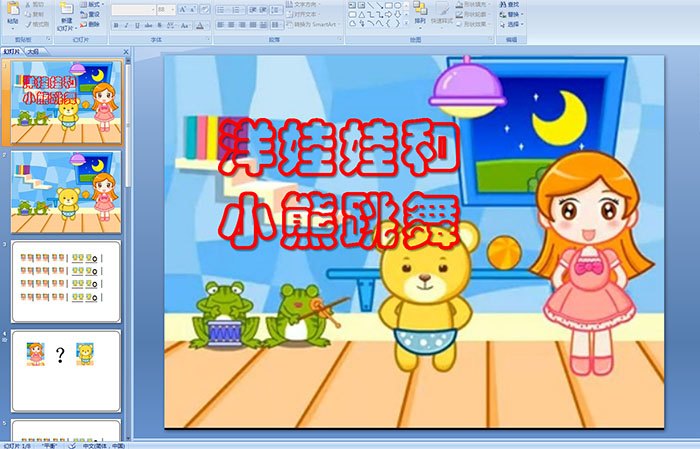700x449 pixels.
Task: Open Shape Outline (形状轮廓) color menu
Action: click(x=474, y=14)
